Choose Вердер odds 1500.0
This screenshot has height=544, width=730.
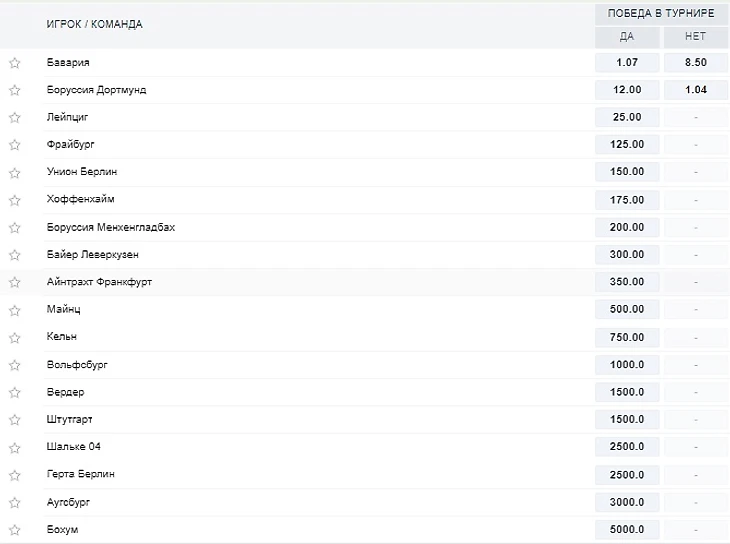(x=627, y=392)
